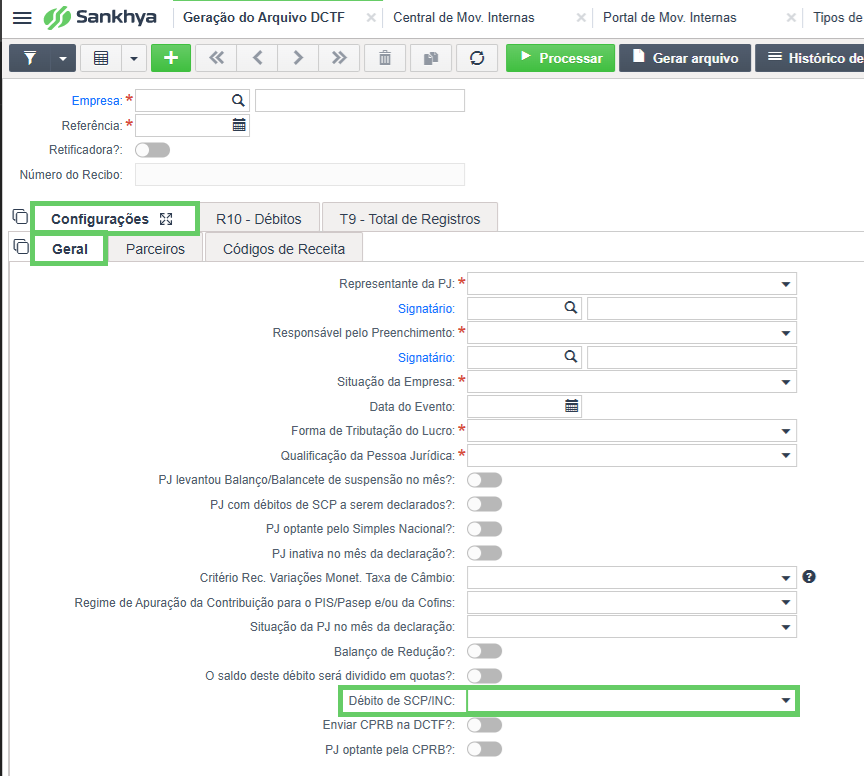864x776 pixels.
Task: Click the Gerar arquivo button
Action: pyautogui.click(x=685, y=58)
